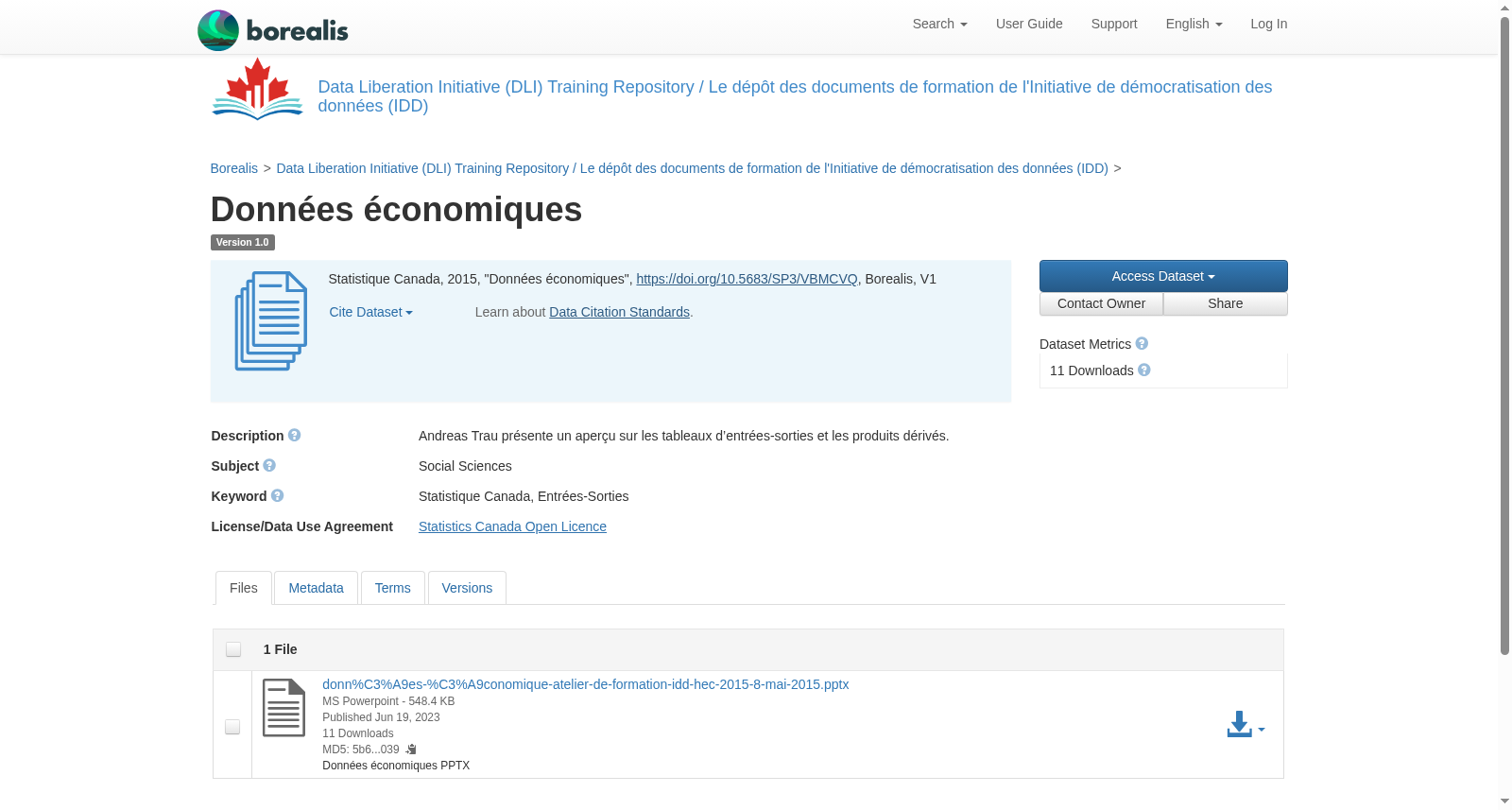Screen dimensions: 1512x810
Task: Click the '1 File' header text
Action: click(280, 649)
